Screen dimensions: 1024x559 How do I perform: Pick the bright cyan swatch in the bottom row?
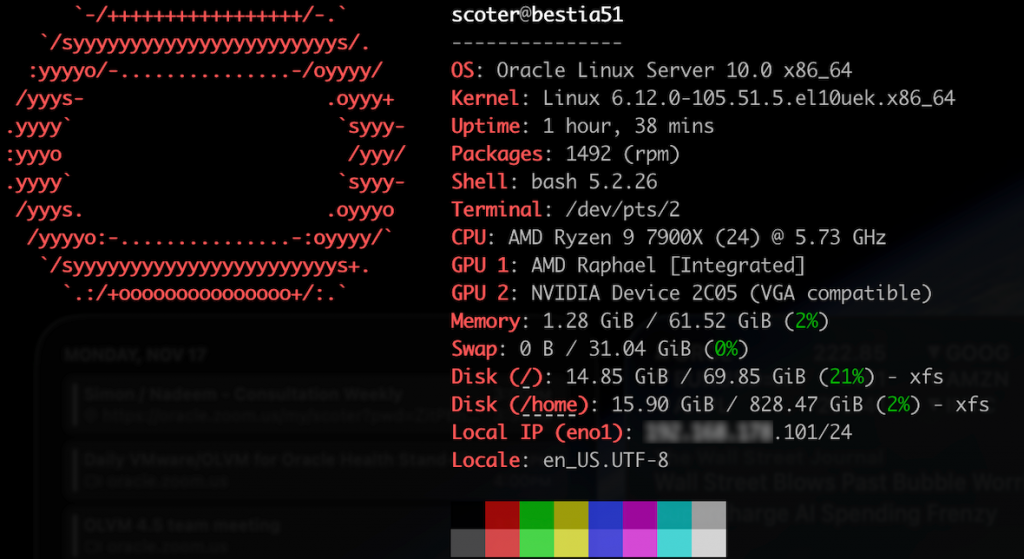click(675, 543)
